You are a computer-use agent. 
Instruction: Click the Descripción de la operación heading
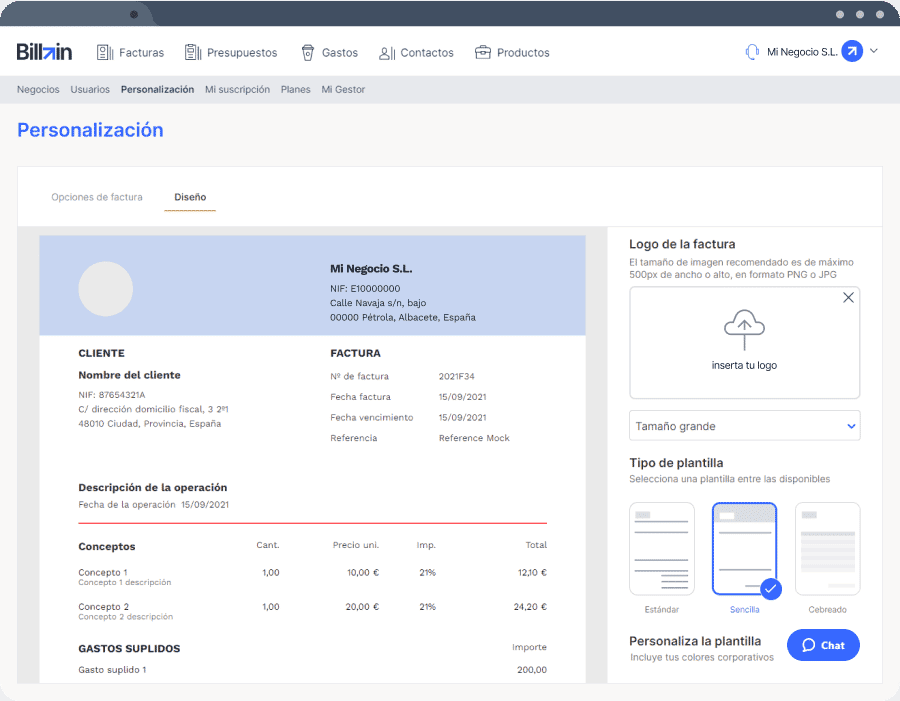[153, 487]
